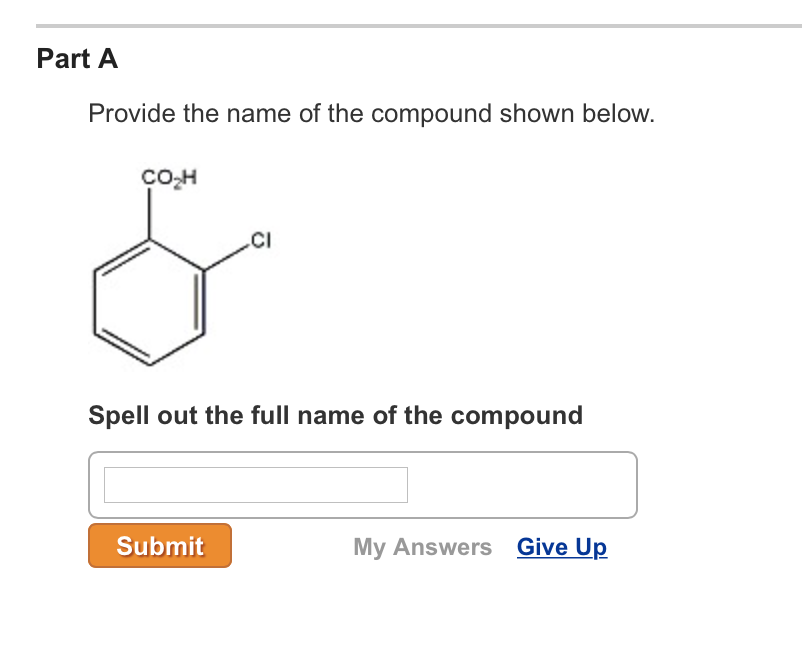Image resolution: width=802 pixels, height=646 pixels.
Task: Select the Part A heading
Action: click(x=77, y=59)
